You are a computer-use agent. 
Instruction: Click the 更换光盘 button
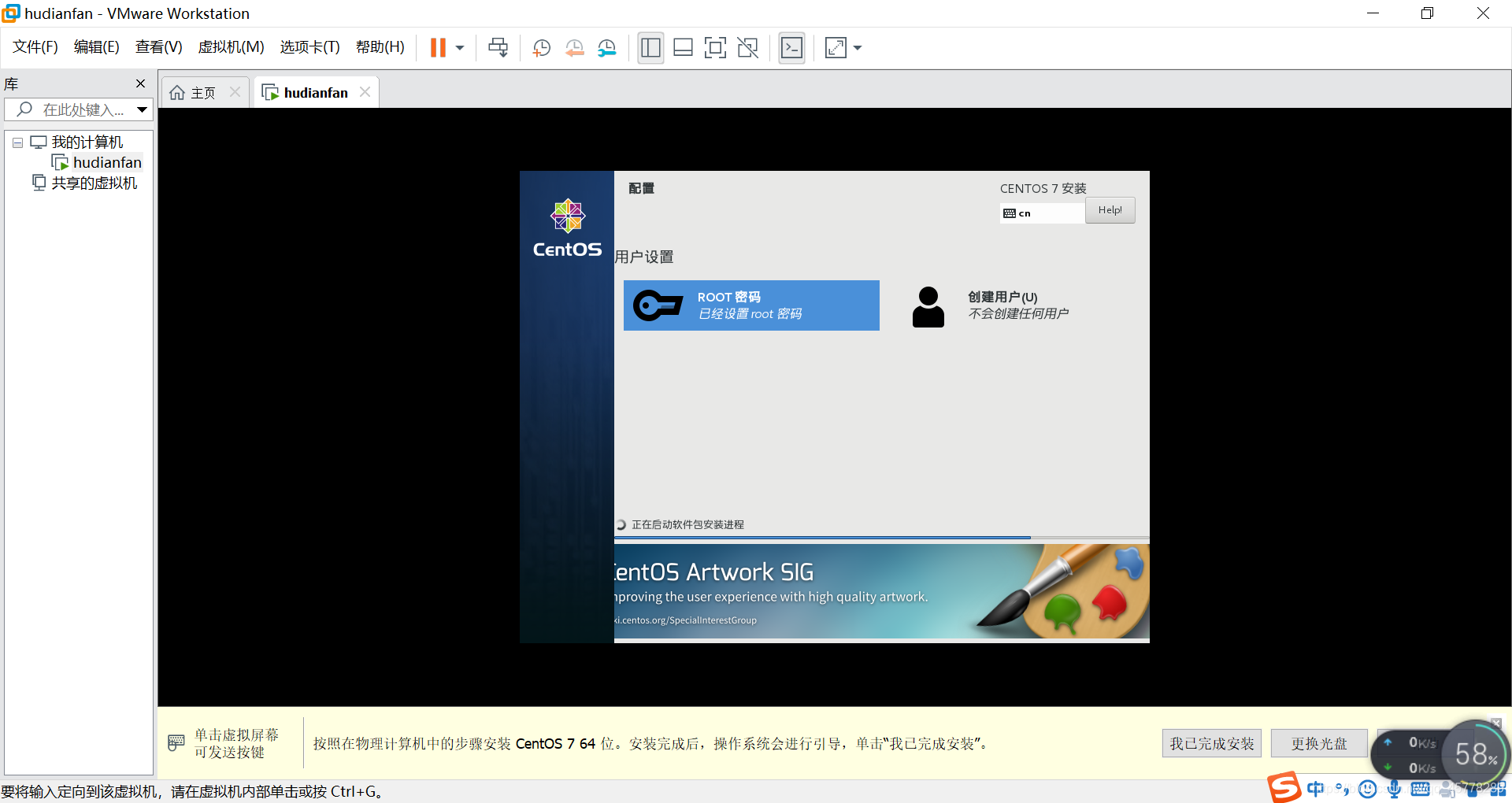[x=1318, y=743]
